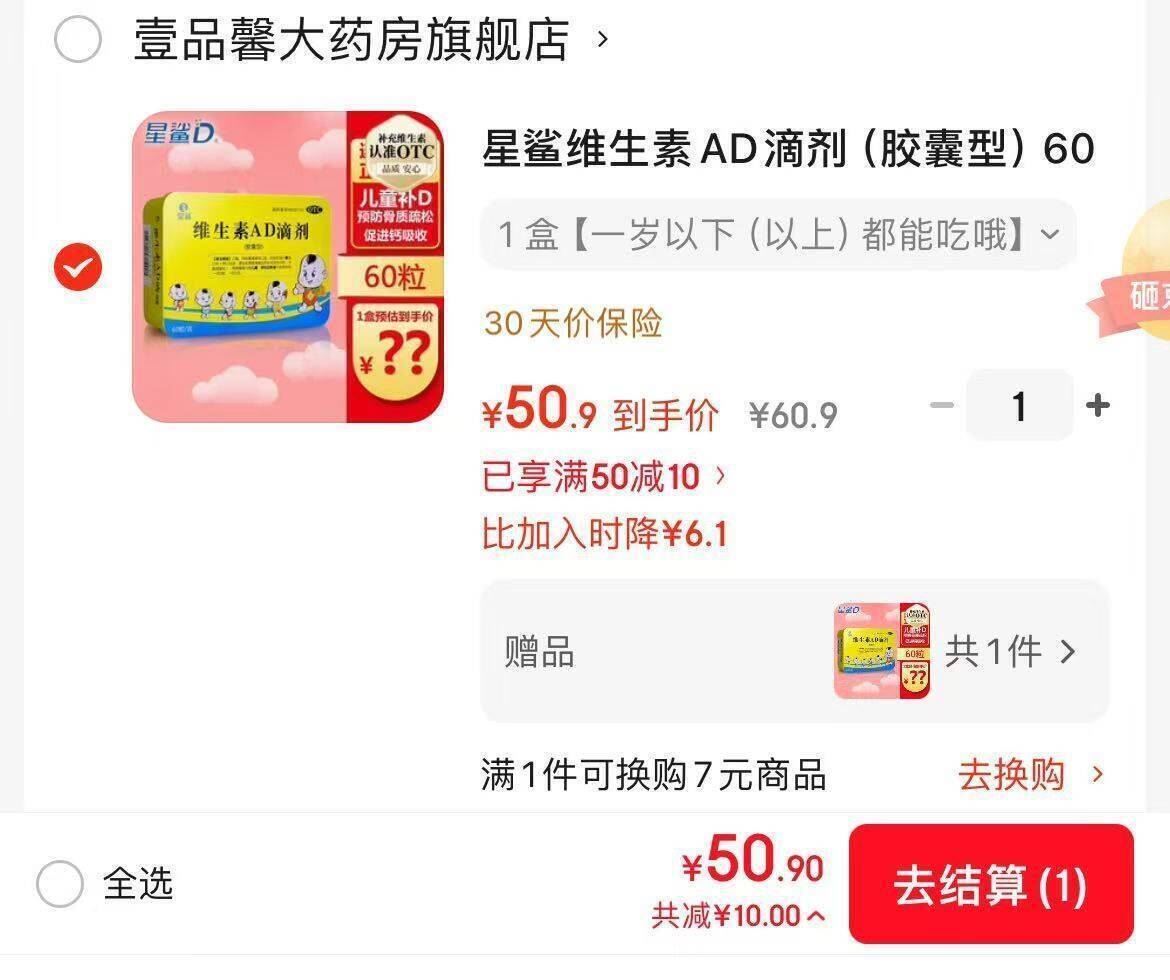Open the 赠品 gift thumbnail image
Screen dimensions: 1170x980
[x=882, y=651]
